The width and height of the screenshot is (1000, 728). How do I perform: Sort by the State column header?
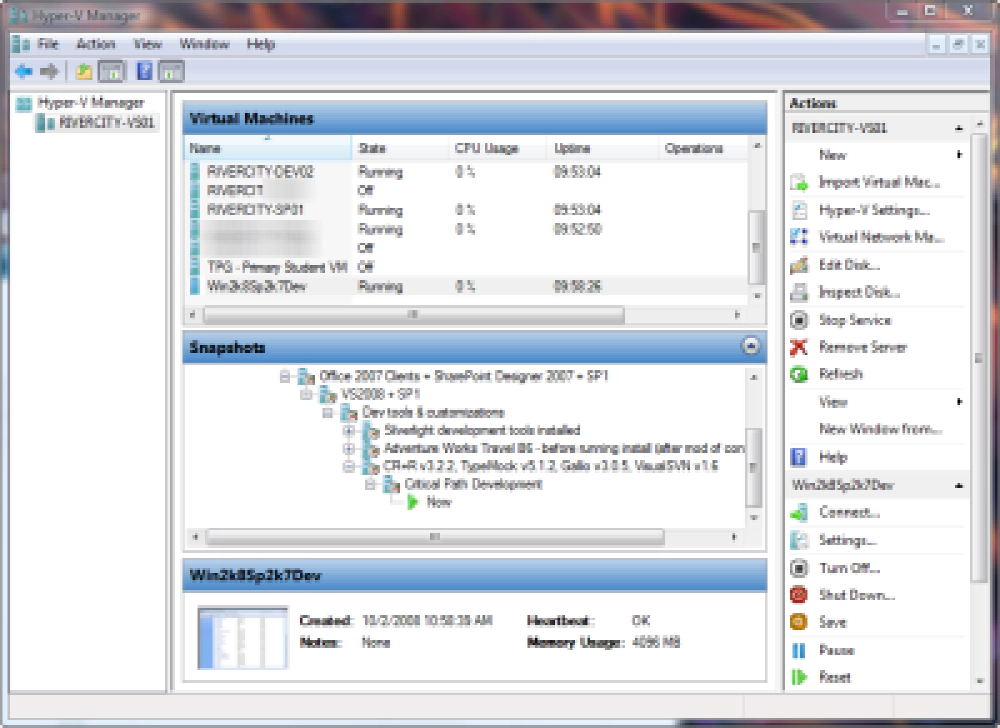point(401,149)
